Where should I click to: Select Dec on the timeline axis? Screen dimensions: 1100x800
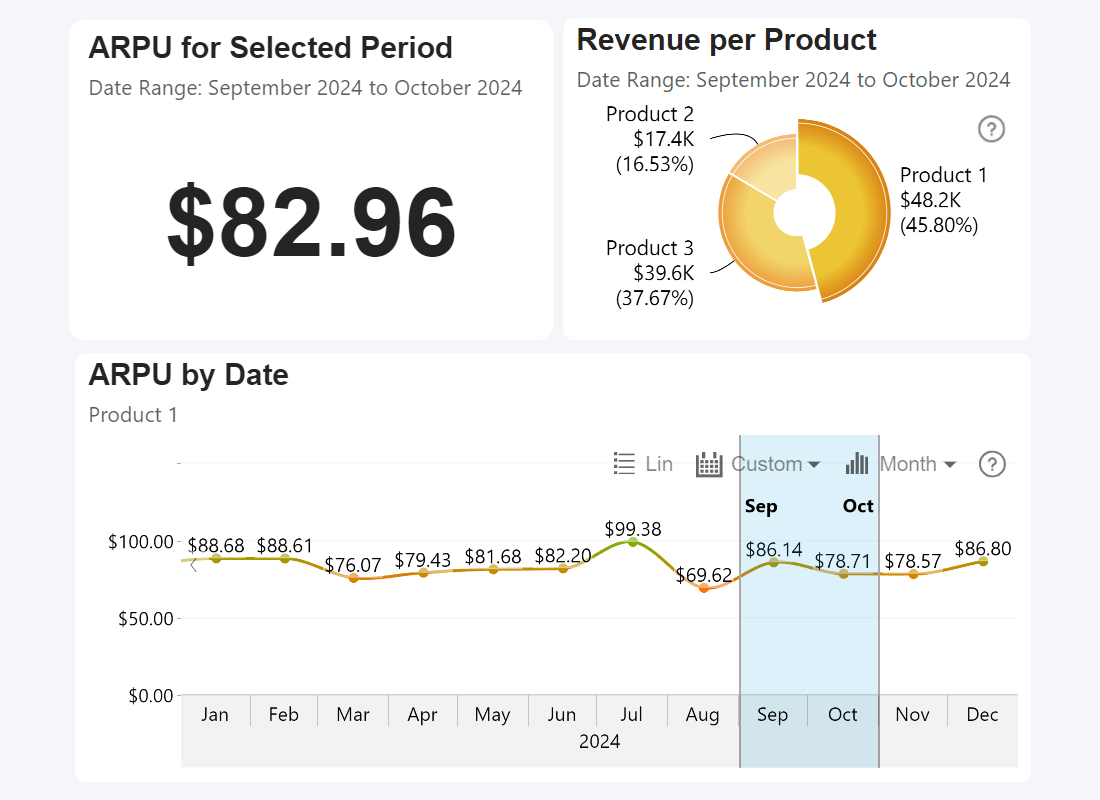point(982,714)
